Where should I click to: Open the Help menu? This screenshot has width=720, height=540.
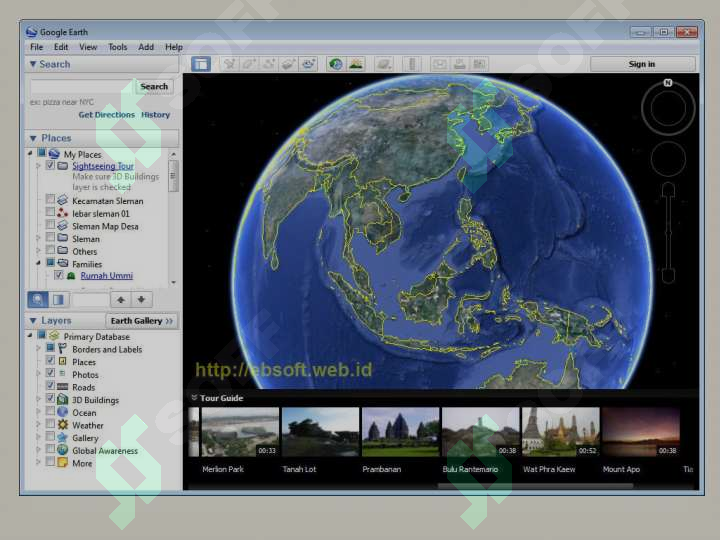(174, 47)
